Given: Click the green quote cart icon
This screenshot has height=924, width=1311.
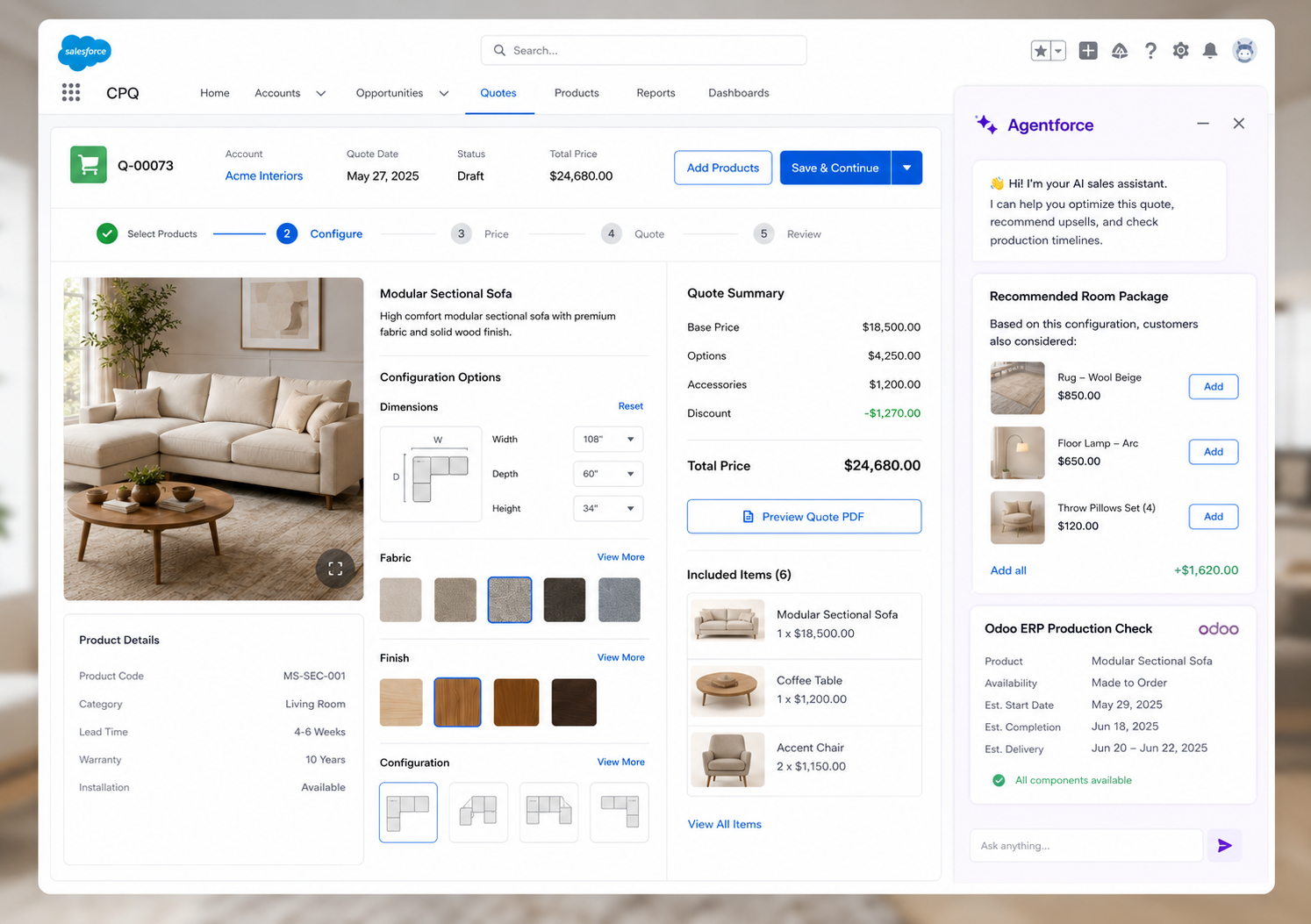Looking at the screenshot, I should [89, 165].
